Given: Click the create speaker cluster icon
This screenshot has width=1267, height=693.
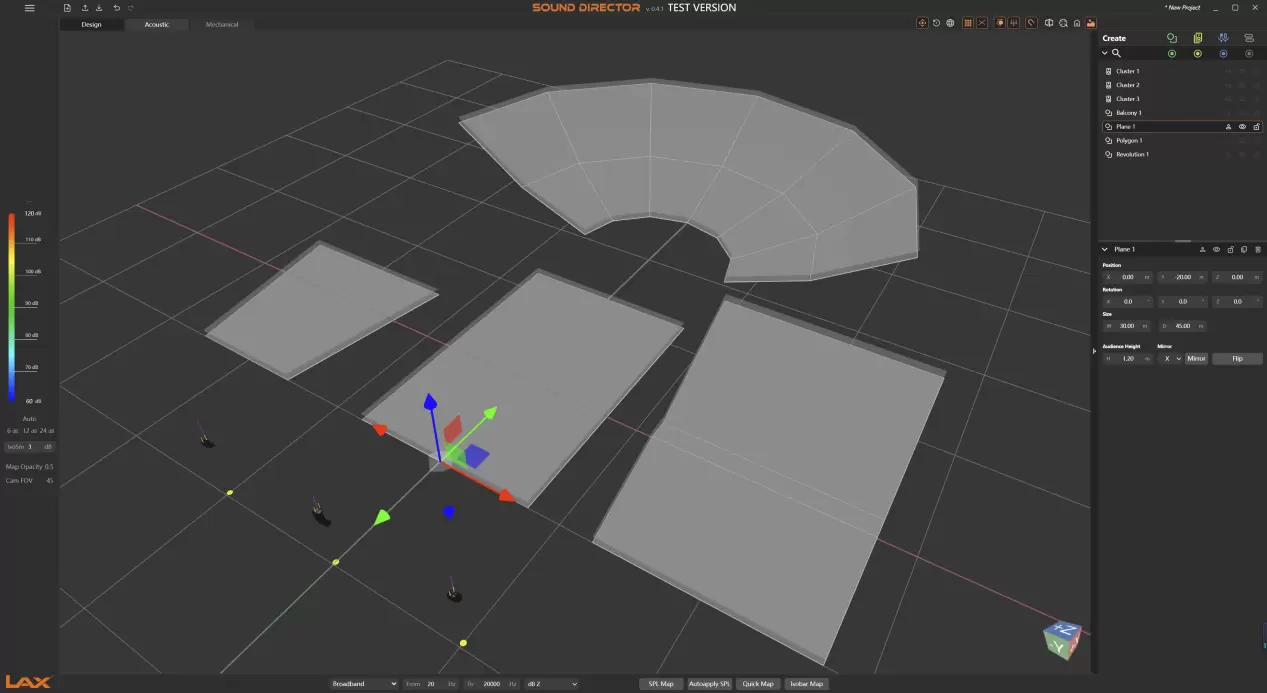Looking at the screenshot, I should tap(1197, 38).
